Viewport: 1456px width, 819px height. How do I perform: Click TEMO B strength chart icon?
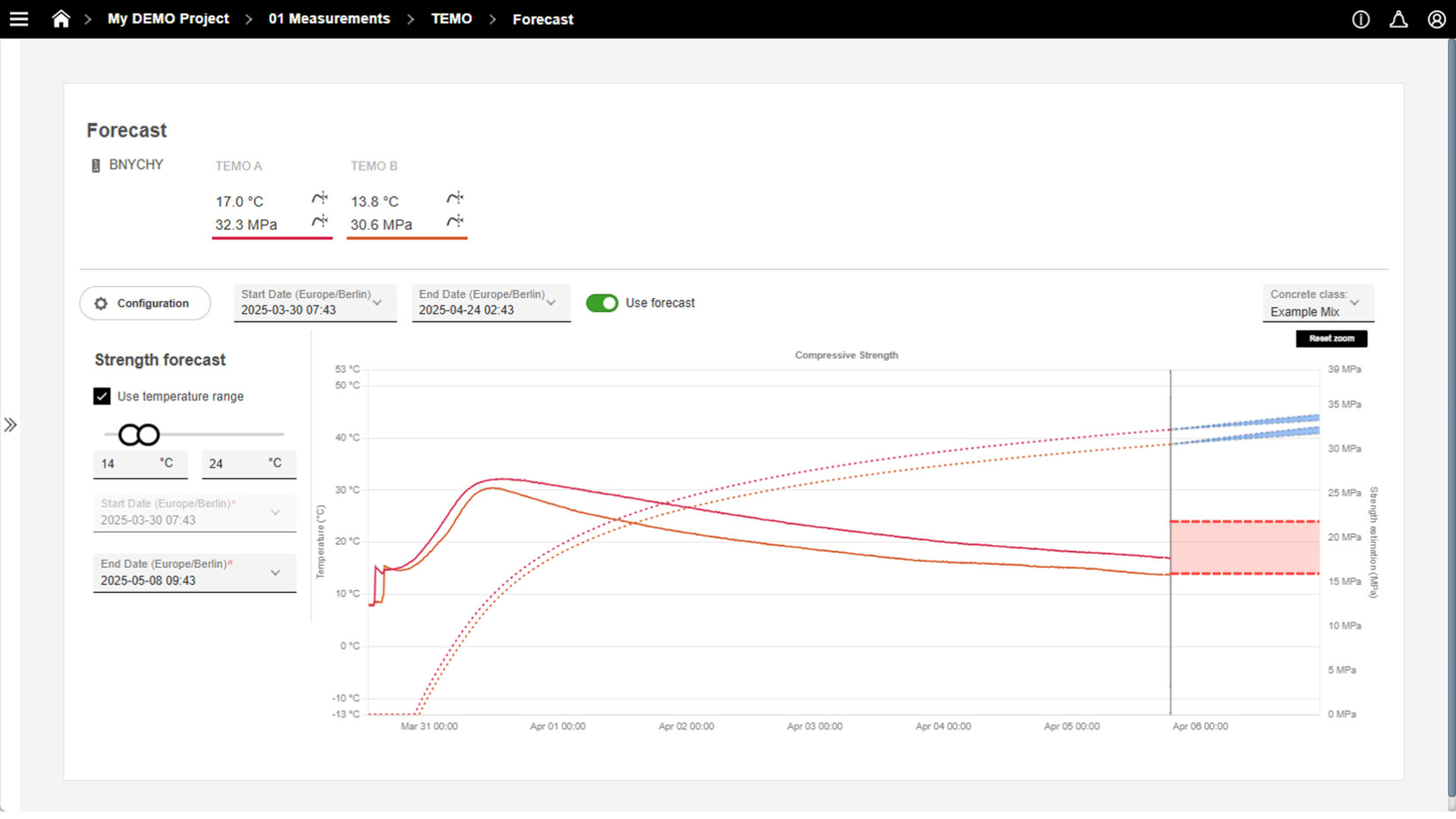pos(454,221)
